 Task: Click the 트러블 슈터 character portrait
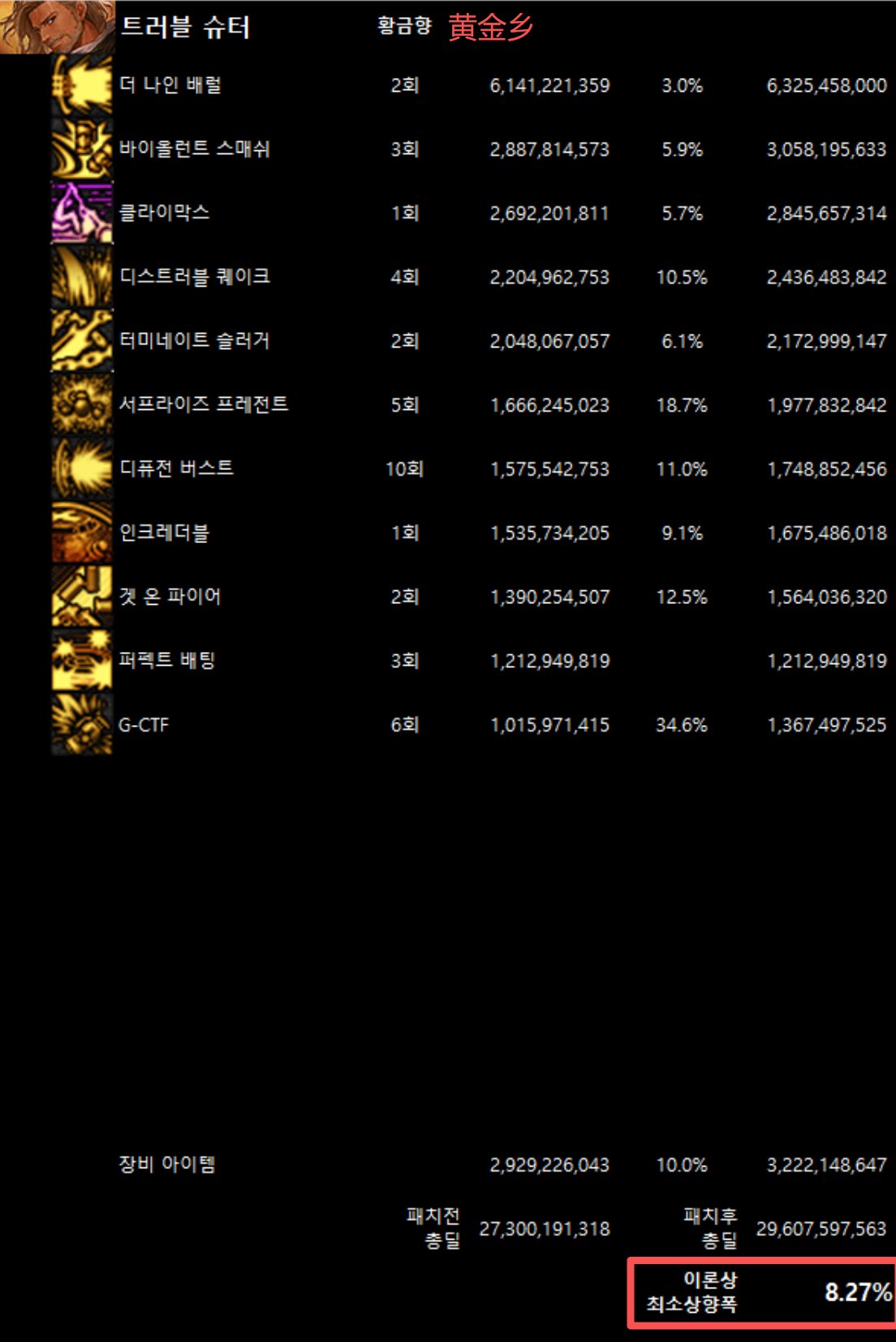(58, 27)
